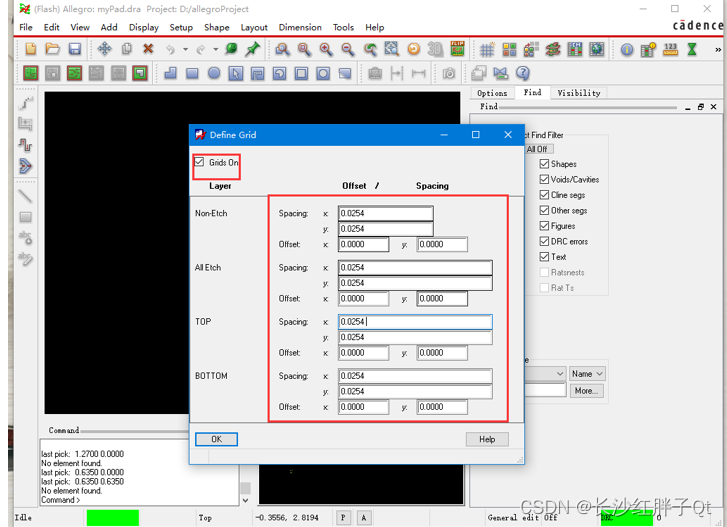This screenshot has width=727, height=527.
Task: Click the BOTTOM Offset y field
Action: tap(442, 407)
